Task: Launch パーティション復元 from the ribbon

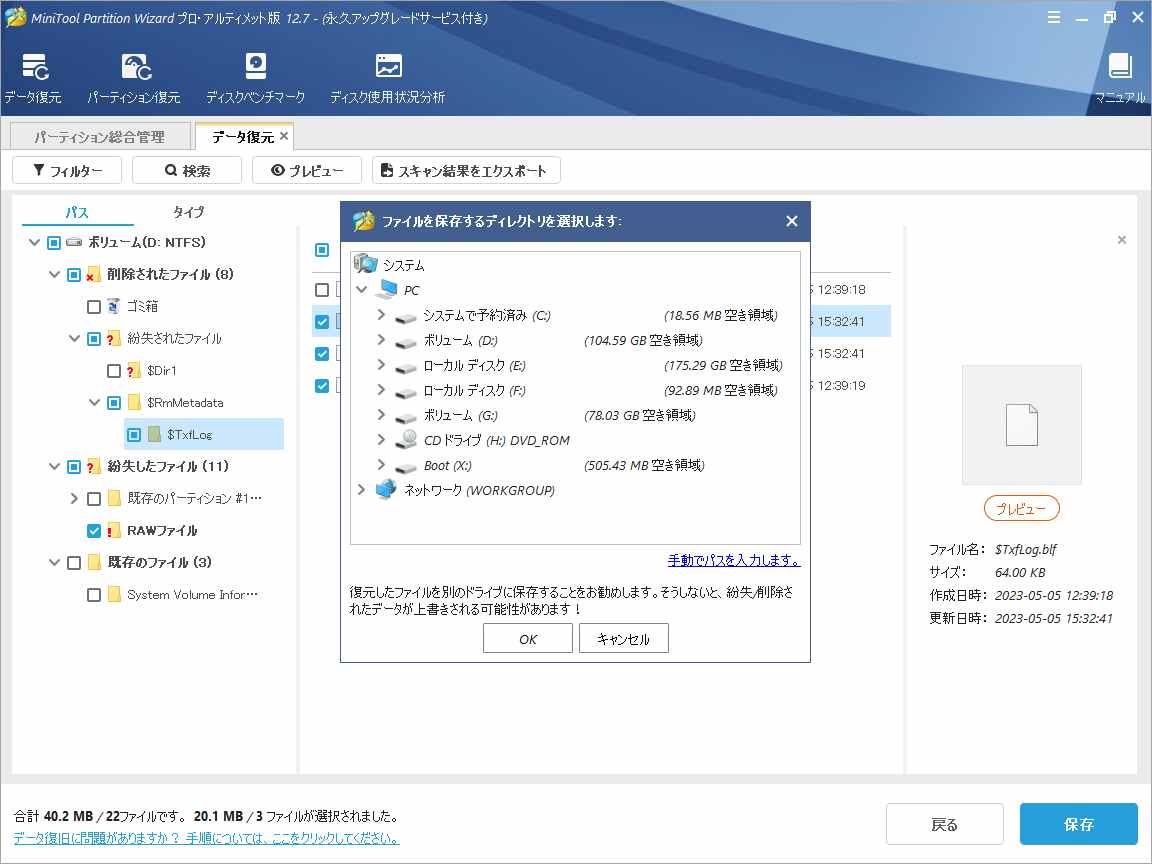Action: tap(136, 67)
